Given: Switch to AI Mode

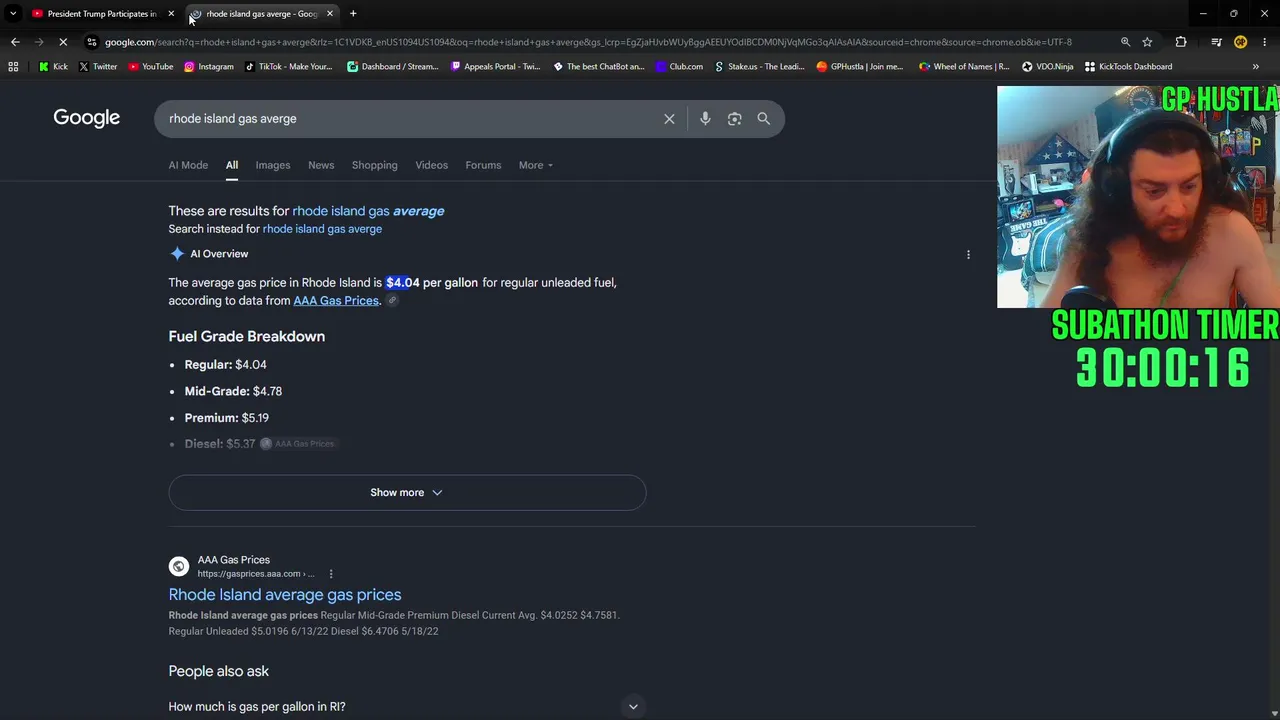Looking at the screenshot, I should (x=188, y=165).
